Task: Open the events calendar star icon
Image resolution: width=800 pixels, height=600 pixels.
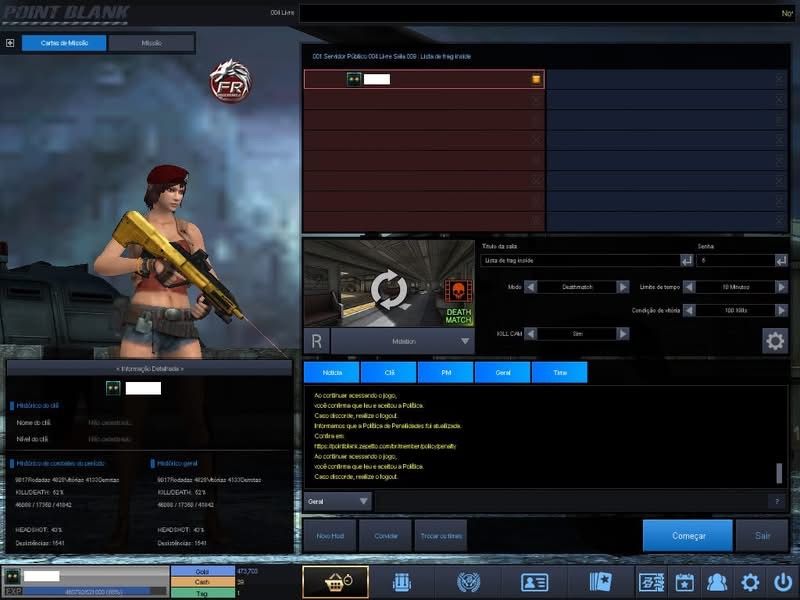Action: (x=684, y=582)
